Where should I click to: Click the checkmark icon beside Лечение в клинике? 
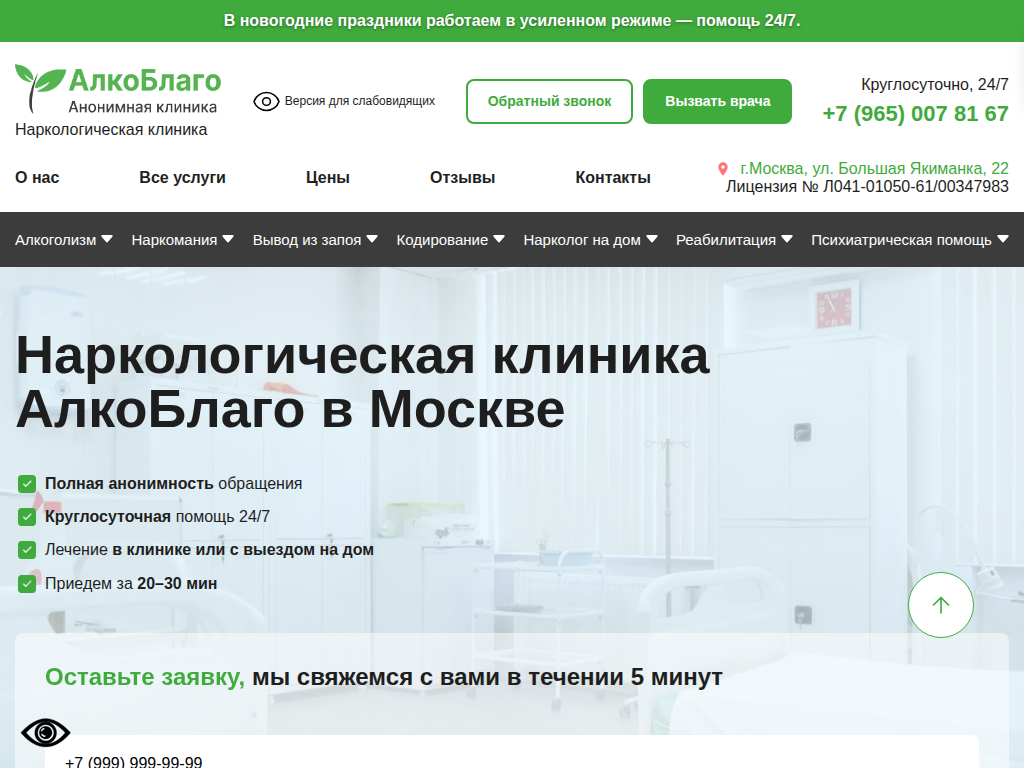pos(26,549)
